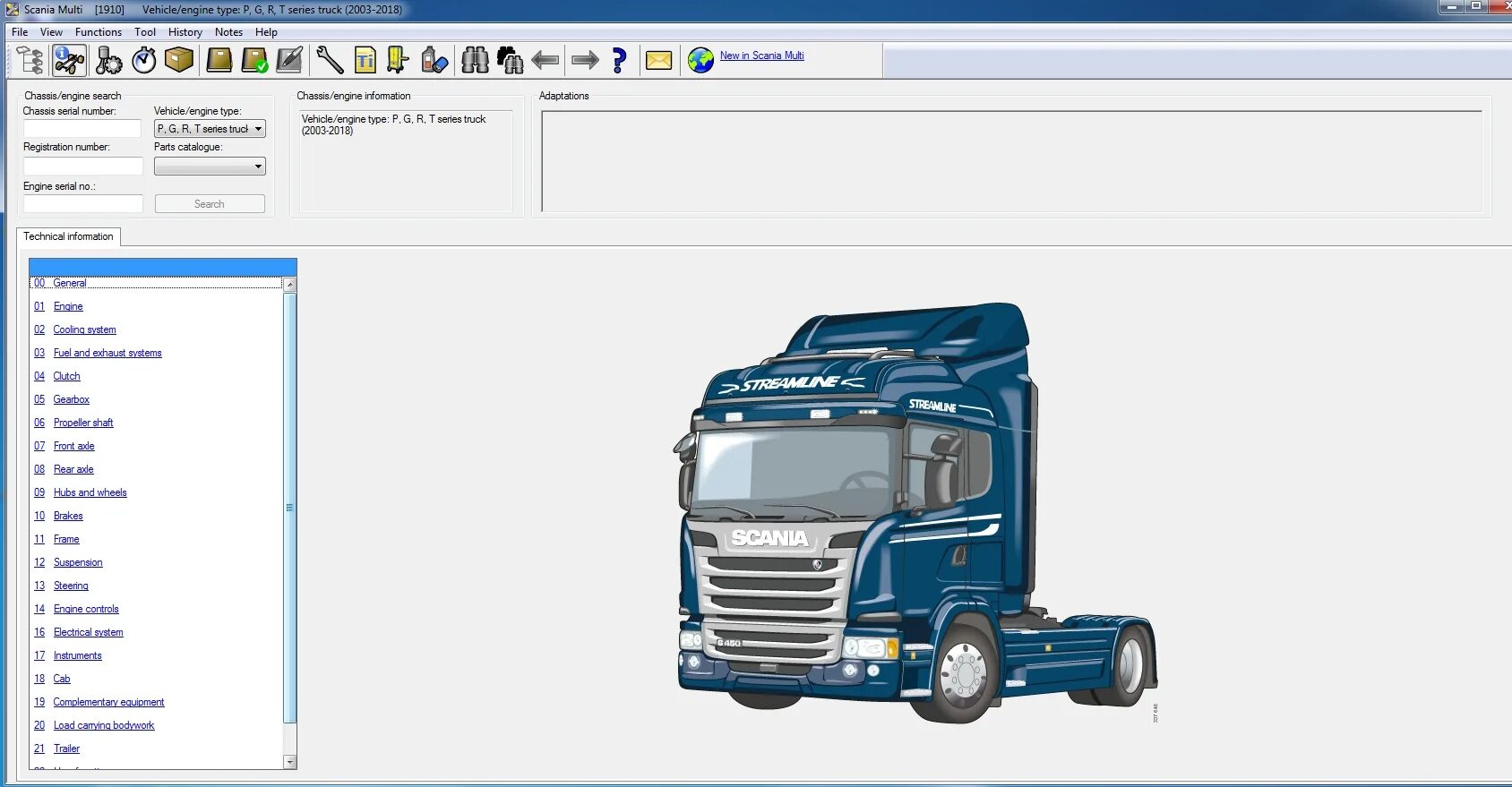1512x787 pixels.
Task: Click the black binoculars advanced search icon
Action: (510, 60)
